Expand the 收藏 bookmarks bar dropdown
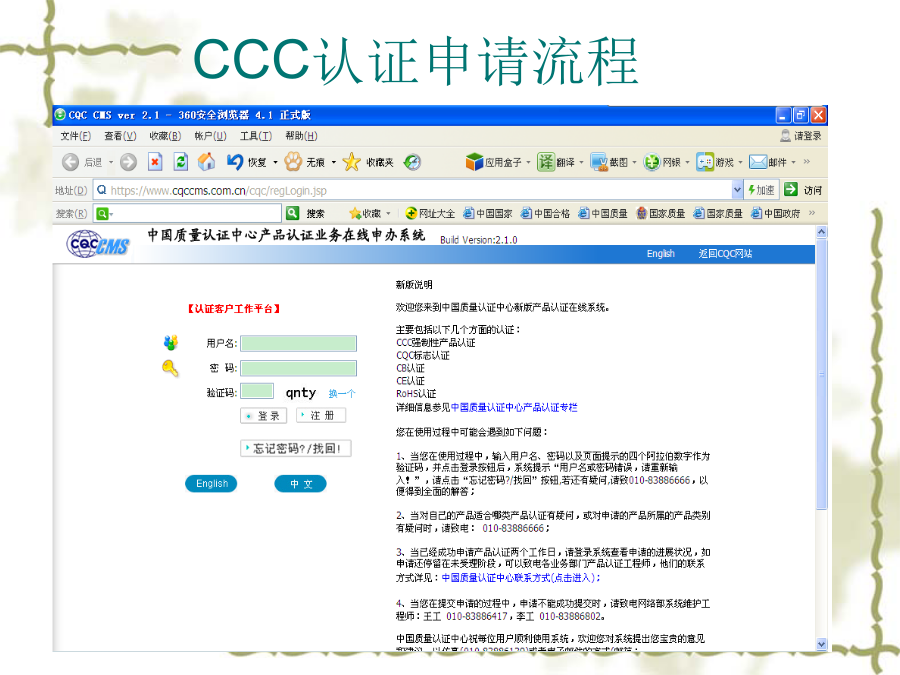The width and height of the screenshot is (900, 675). (x=389, y=214)
